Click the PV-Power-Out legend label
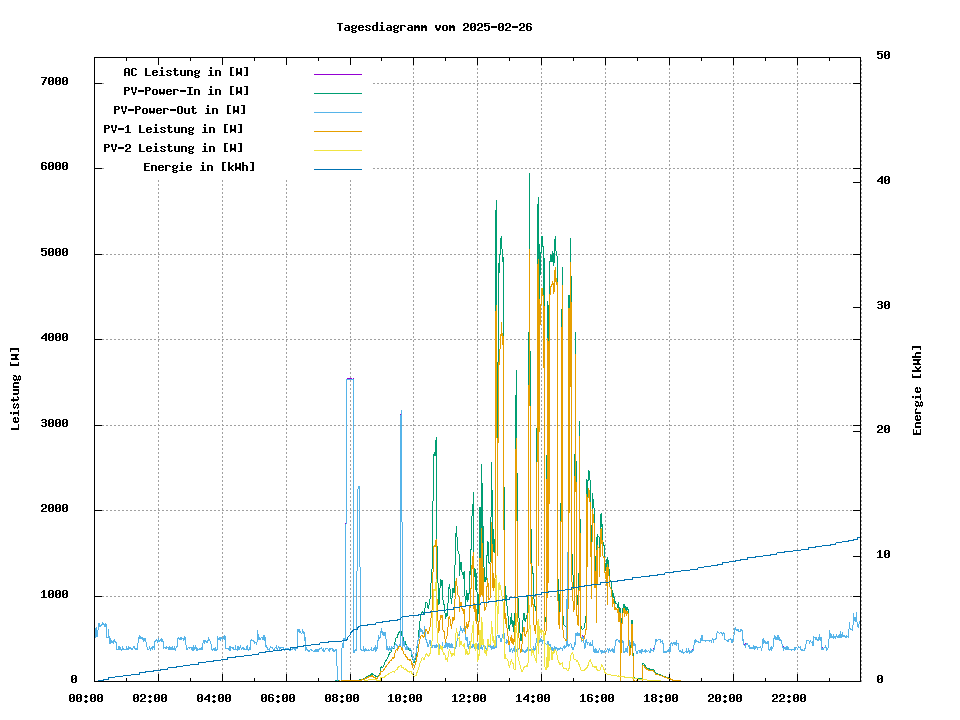Screen dimensions: 960x720 [x=180, y=110]
